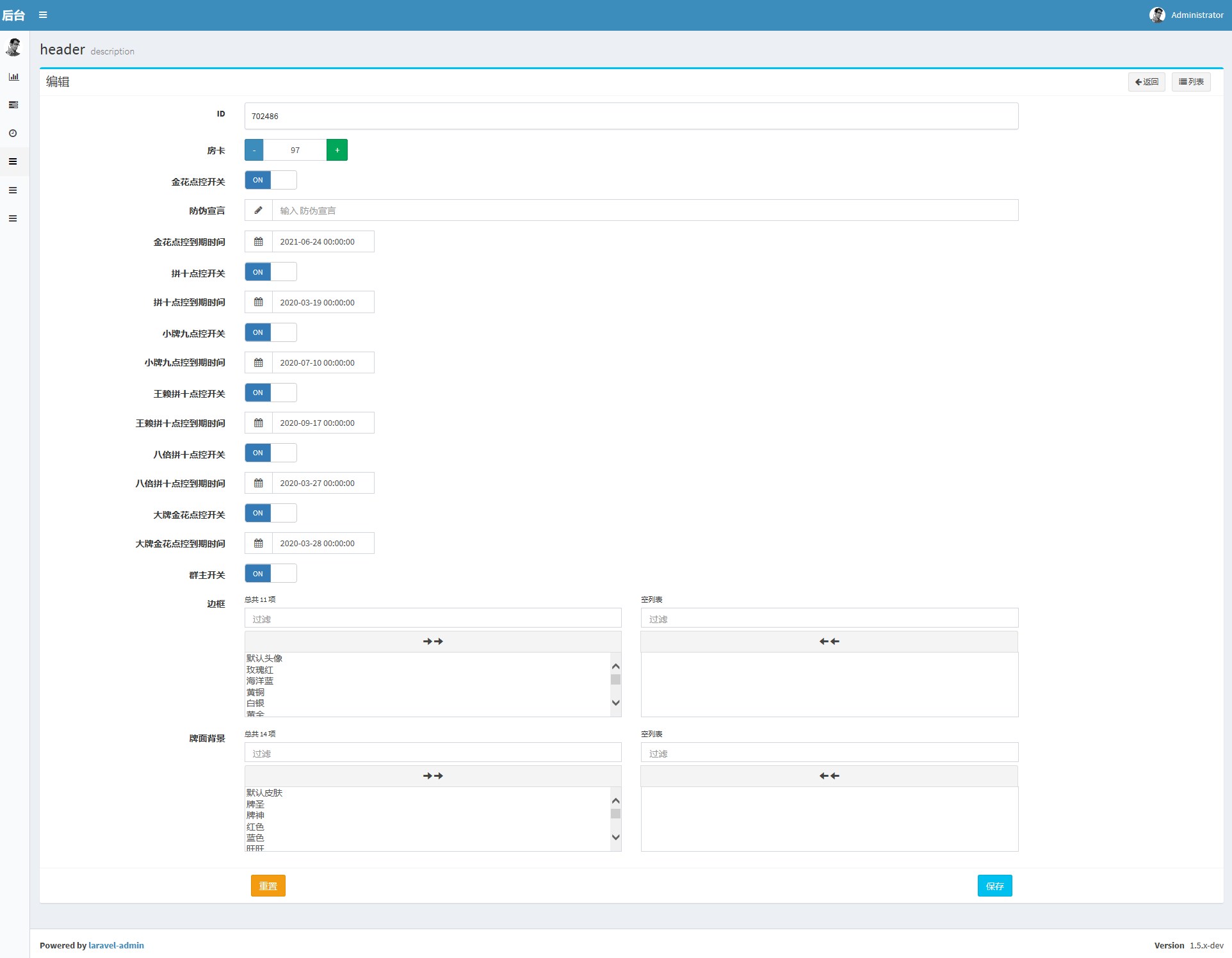Toggle the 八倍拼十点控开关 switch

point(271,453)
